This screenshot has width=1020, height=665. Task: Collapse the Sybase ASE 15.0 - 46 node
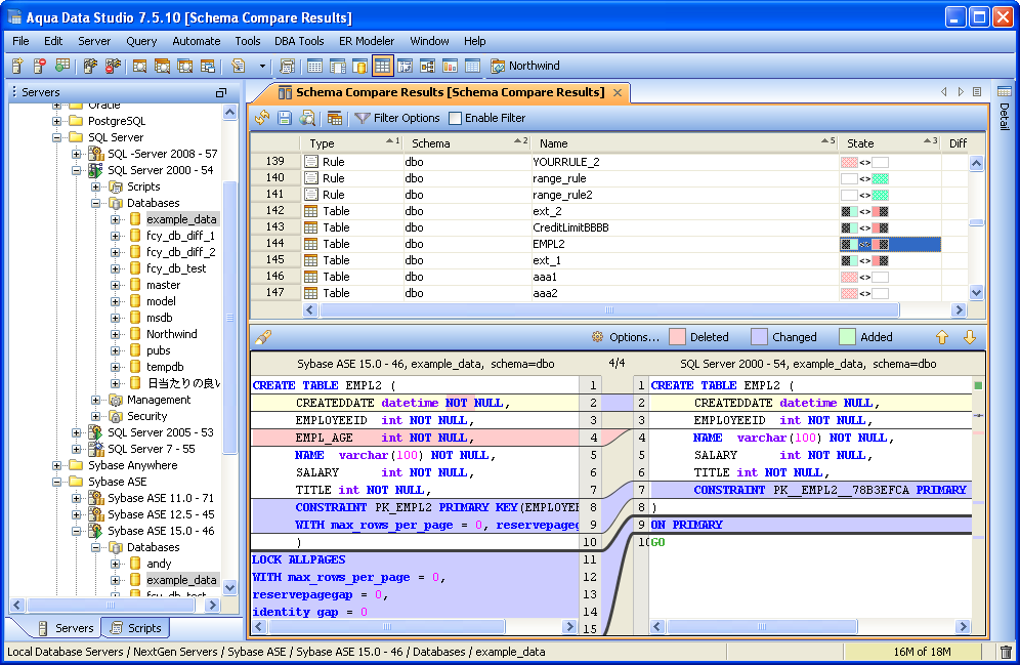coord(77,531)
